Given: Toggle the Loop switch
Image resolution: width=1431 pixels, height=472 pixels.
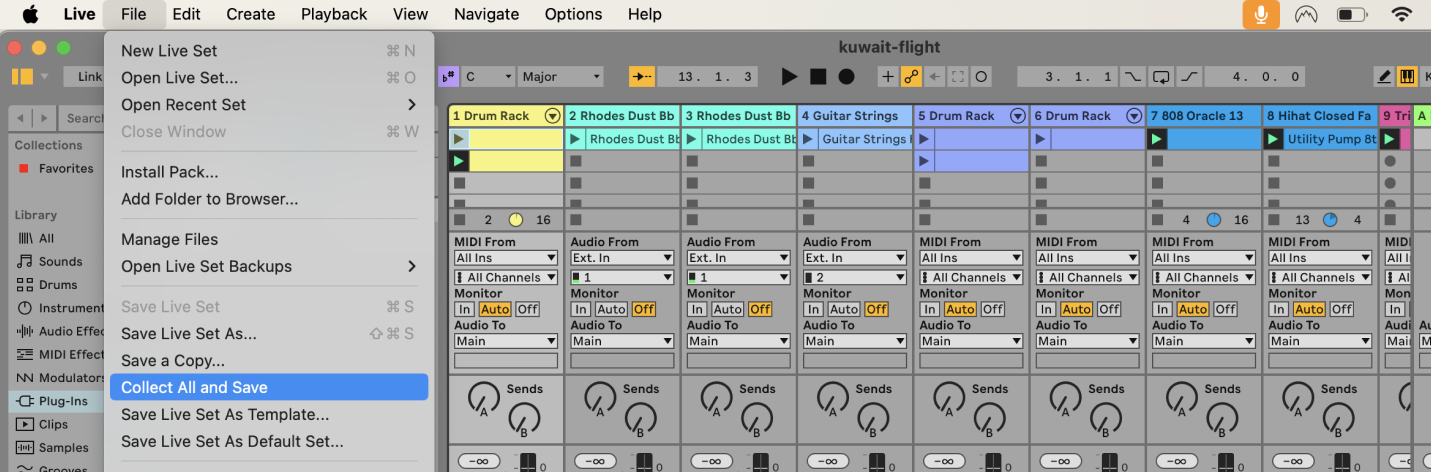Looking at the screenshot, I should [1160, 76].
